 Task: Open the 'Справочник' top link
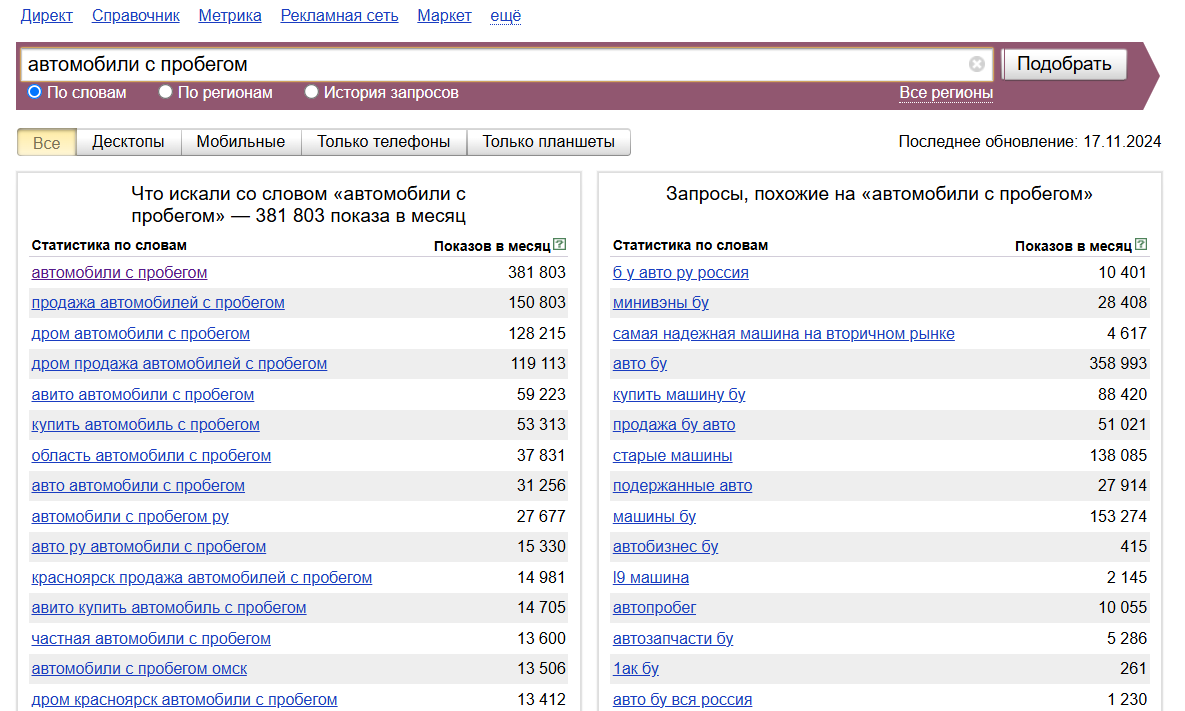(x=136, y=15)
